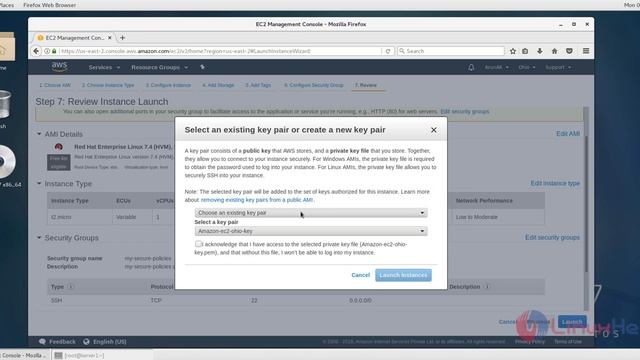Open the Resource Groups menu

click(159, 67)
